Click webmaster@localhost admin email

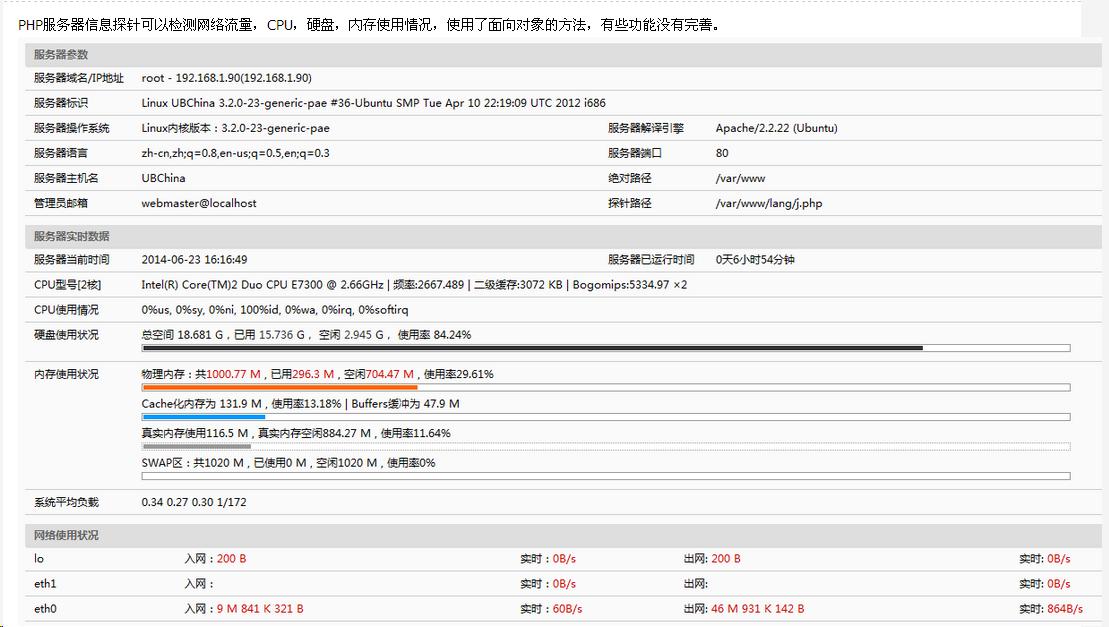pos(199,204)
